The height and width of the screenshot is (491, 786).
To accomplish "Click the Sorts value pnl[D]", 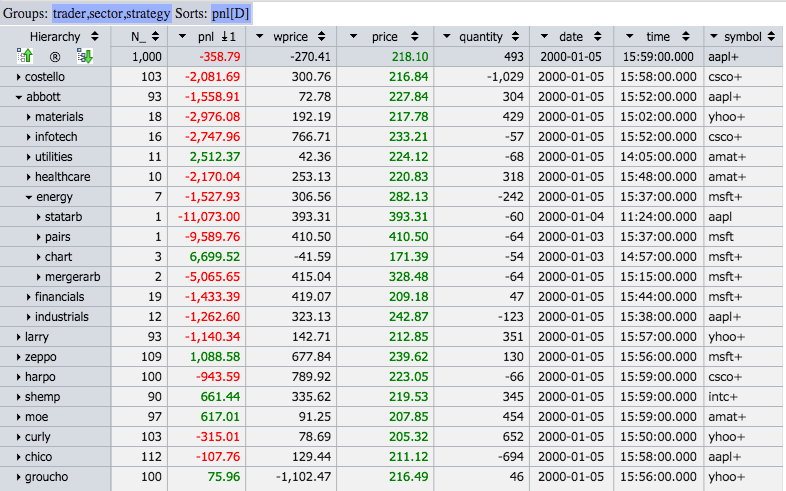I will tap(231, 14).
